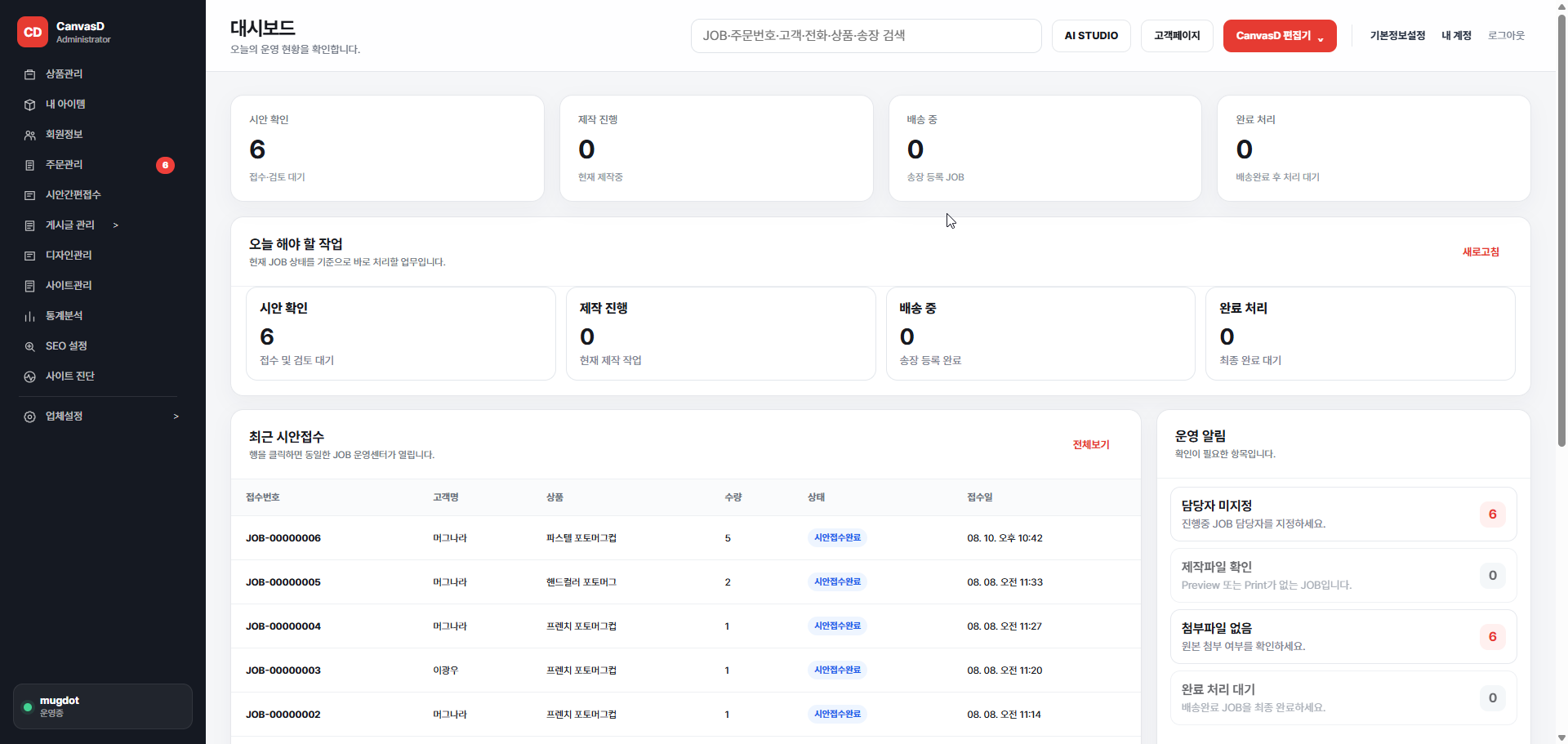This screenshot has width=1568, height=744.
Task: Click the red 6 badge on 주문관리
Action: tap(165, 165)
